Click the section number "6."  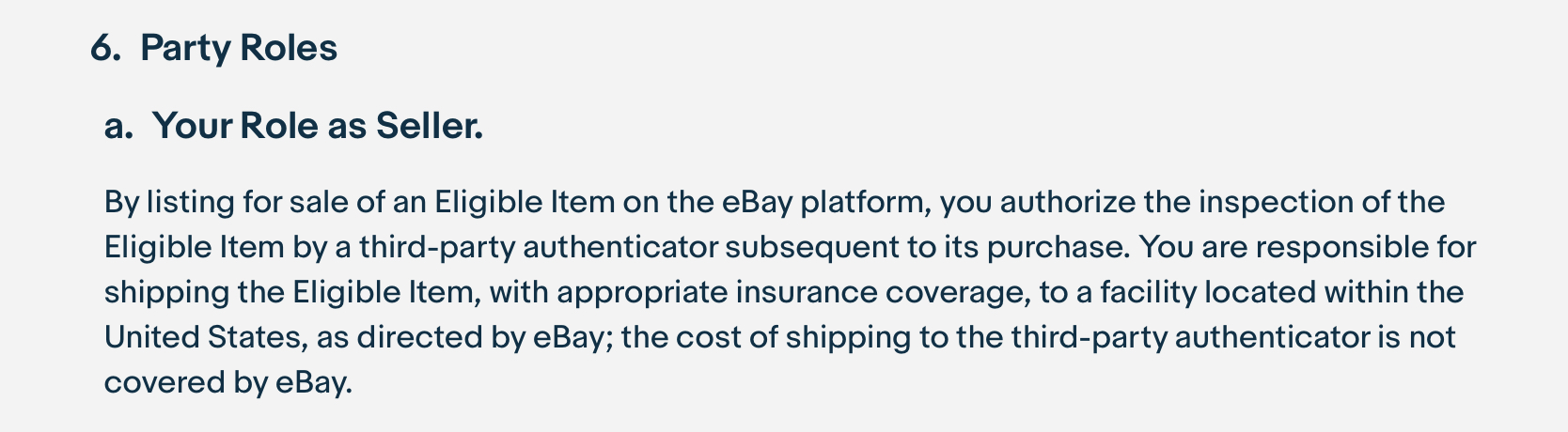[105, 48]
